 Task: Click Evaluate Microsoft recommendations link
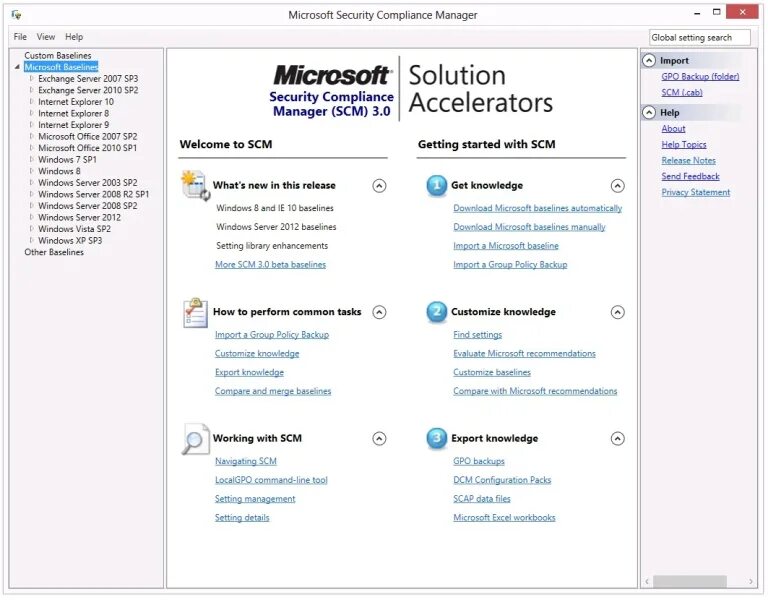[524, 354]
